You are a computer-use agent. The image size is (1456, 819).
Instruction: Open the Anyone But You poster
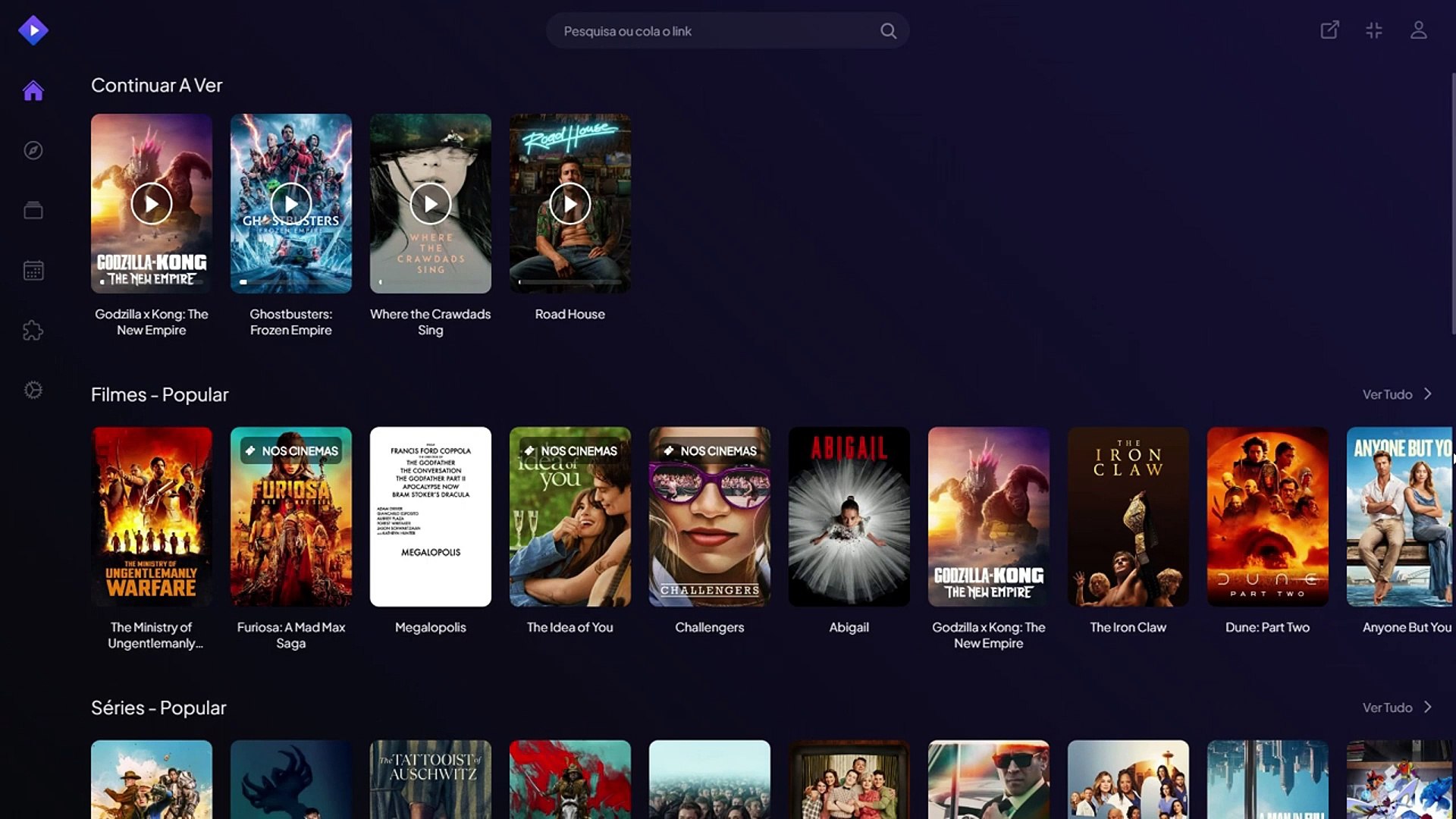pyautogui.click(x=1400, y=516)
